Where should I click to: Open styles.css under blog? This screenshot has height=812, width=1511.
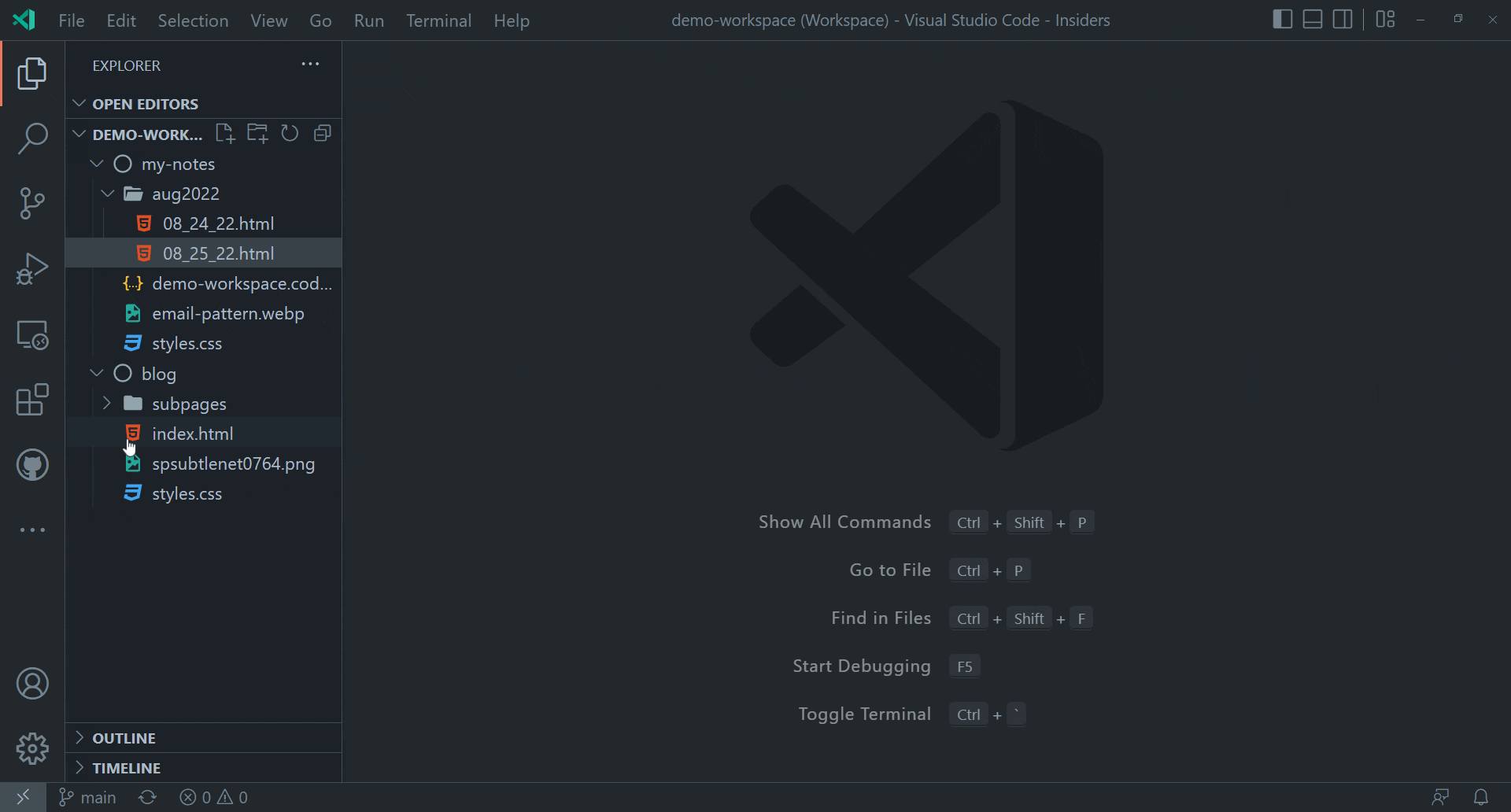coord(204,493)
